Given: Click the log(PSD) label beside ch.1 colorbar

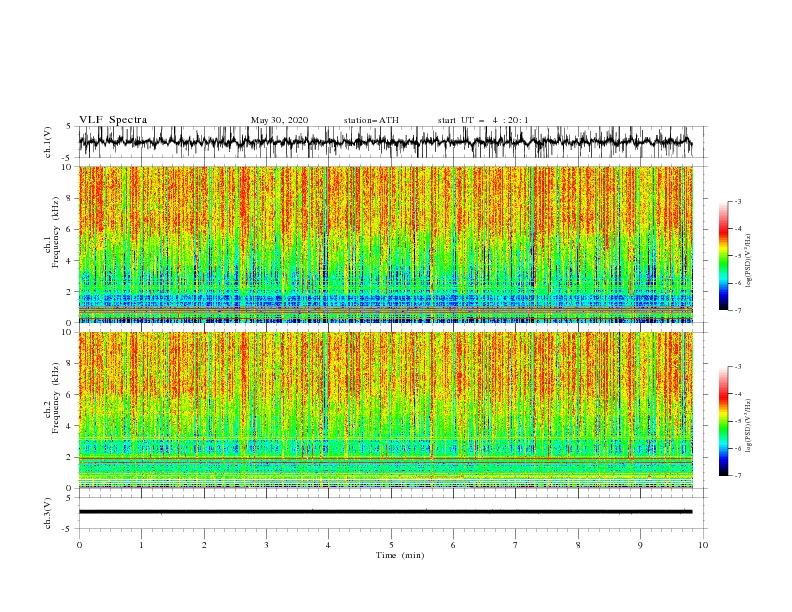Looking at the screenshot, I should [749, 261].
